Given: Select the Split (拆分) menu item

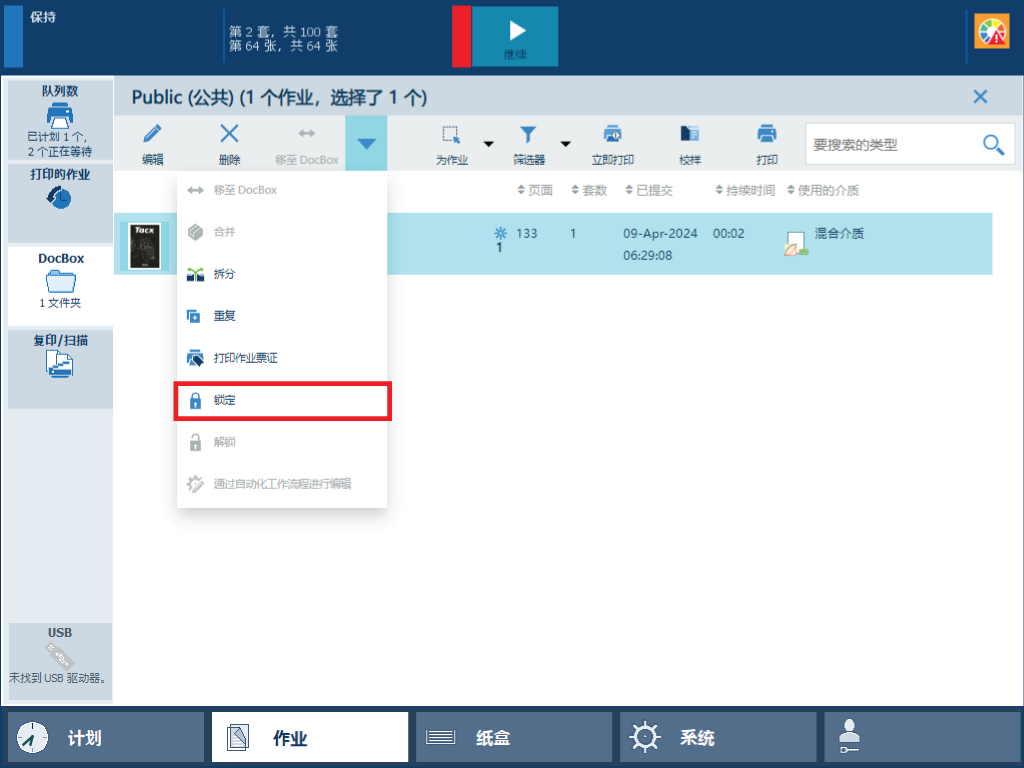Looking at the screenshot, I should 282,274.
